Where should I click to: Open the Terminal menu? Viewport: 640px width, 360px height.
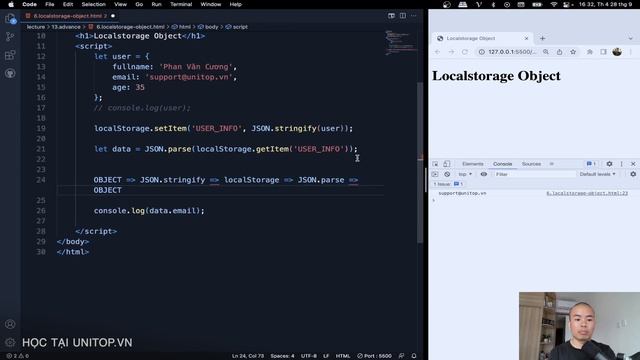pyautogui.click(x=181, y=4)
